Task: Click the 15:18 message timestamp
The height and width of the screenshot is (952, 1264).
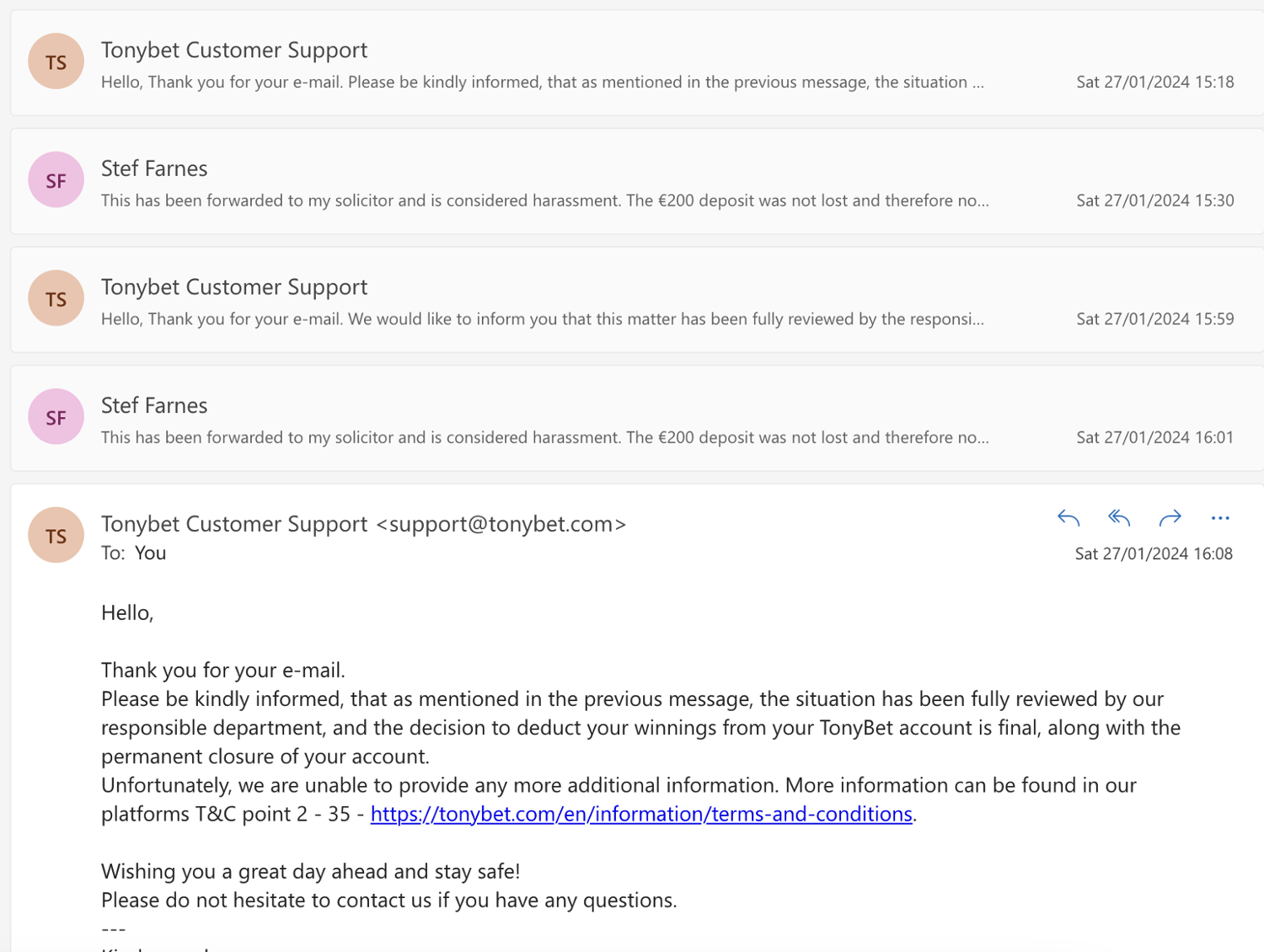Action: tap(1154, 83)
